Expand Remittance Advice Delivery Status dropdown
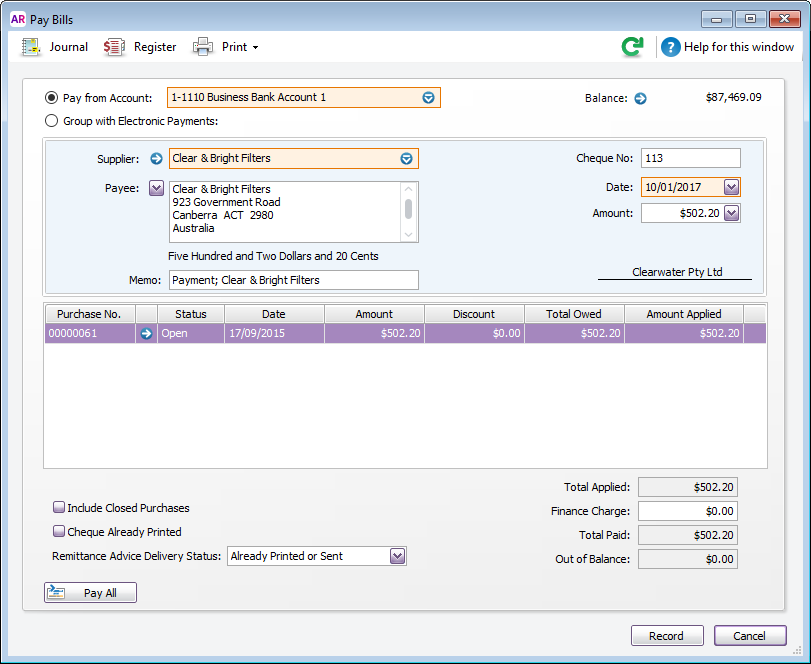 coord(397,556)
